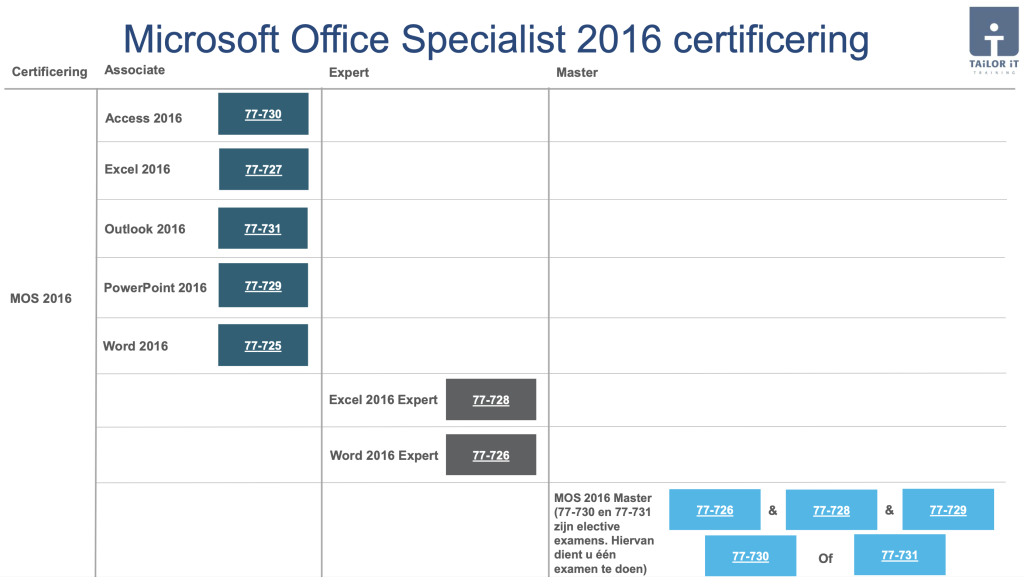Select the 'Excel 2016' Associate label

(x=137, y=169)
